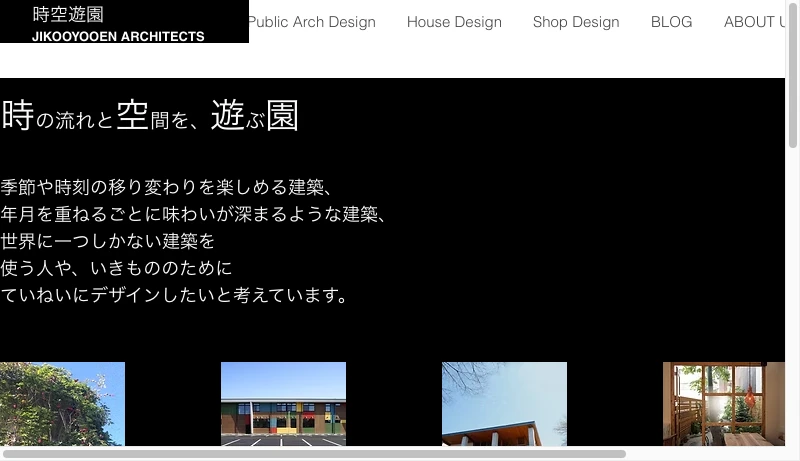Image resolution: width=800 pixels, height=461 pixels.
Task: Click the headline 時の流れと空間を、遊ぶ園
Action: (x=150, y=117)
